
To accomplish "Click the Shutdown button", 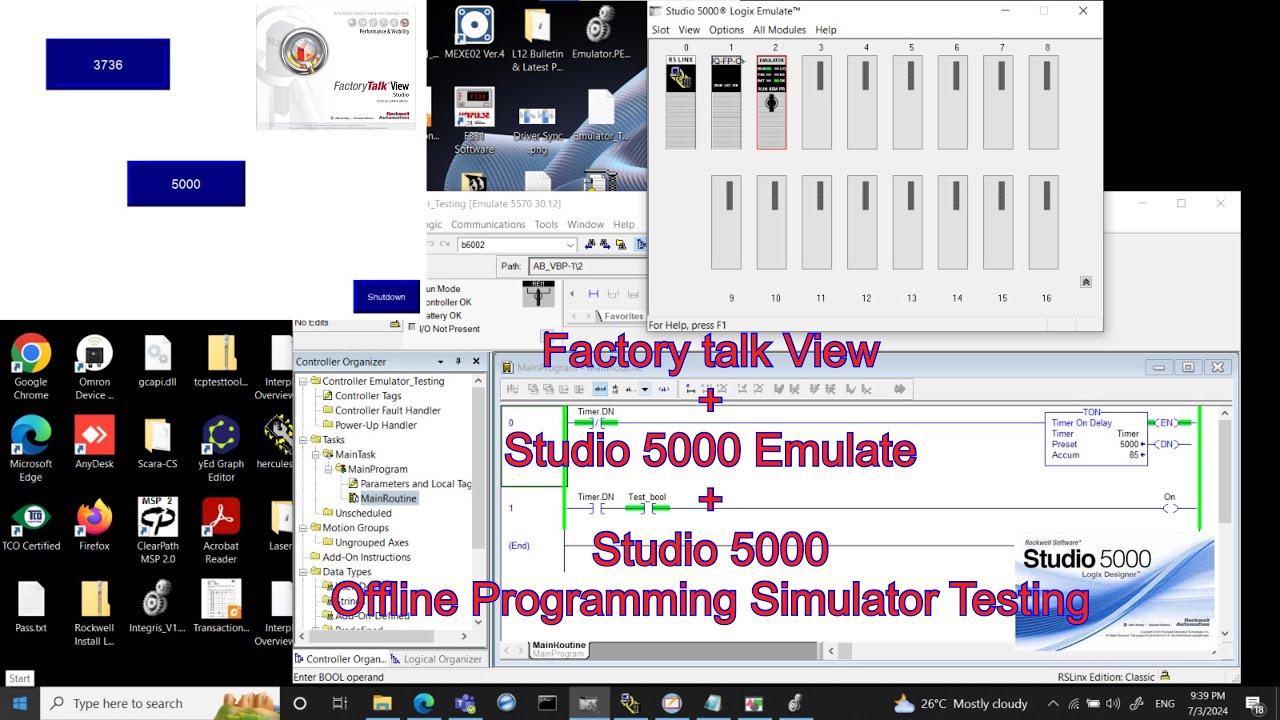I will pyautogui.click(x=386, y=297).
